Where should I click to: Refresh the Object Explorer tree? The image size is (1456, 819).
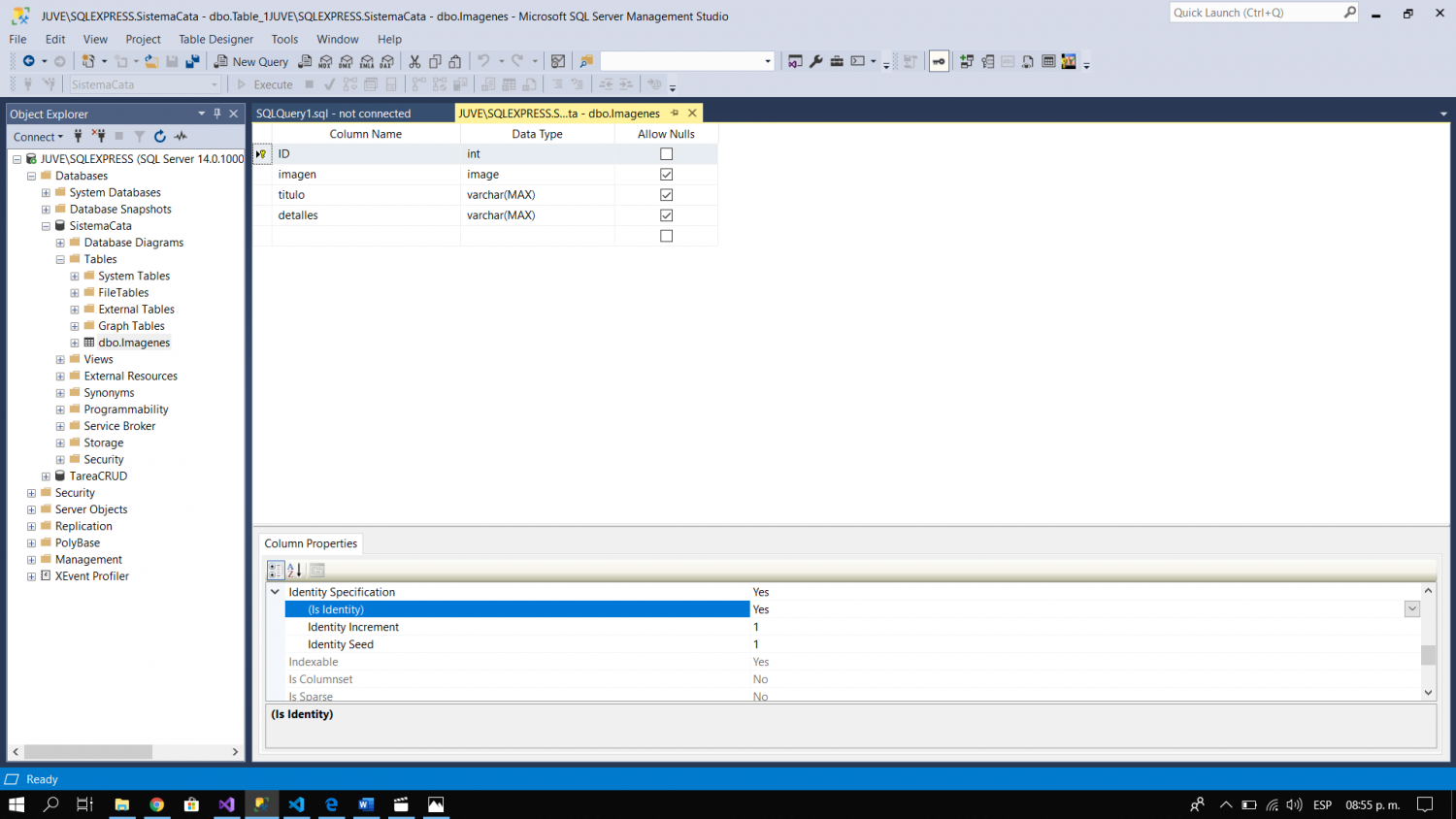(x=160, y=137)
